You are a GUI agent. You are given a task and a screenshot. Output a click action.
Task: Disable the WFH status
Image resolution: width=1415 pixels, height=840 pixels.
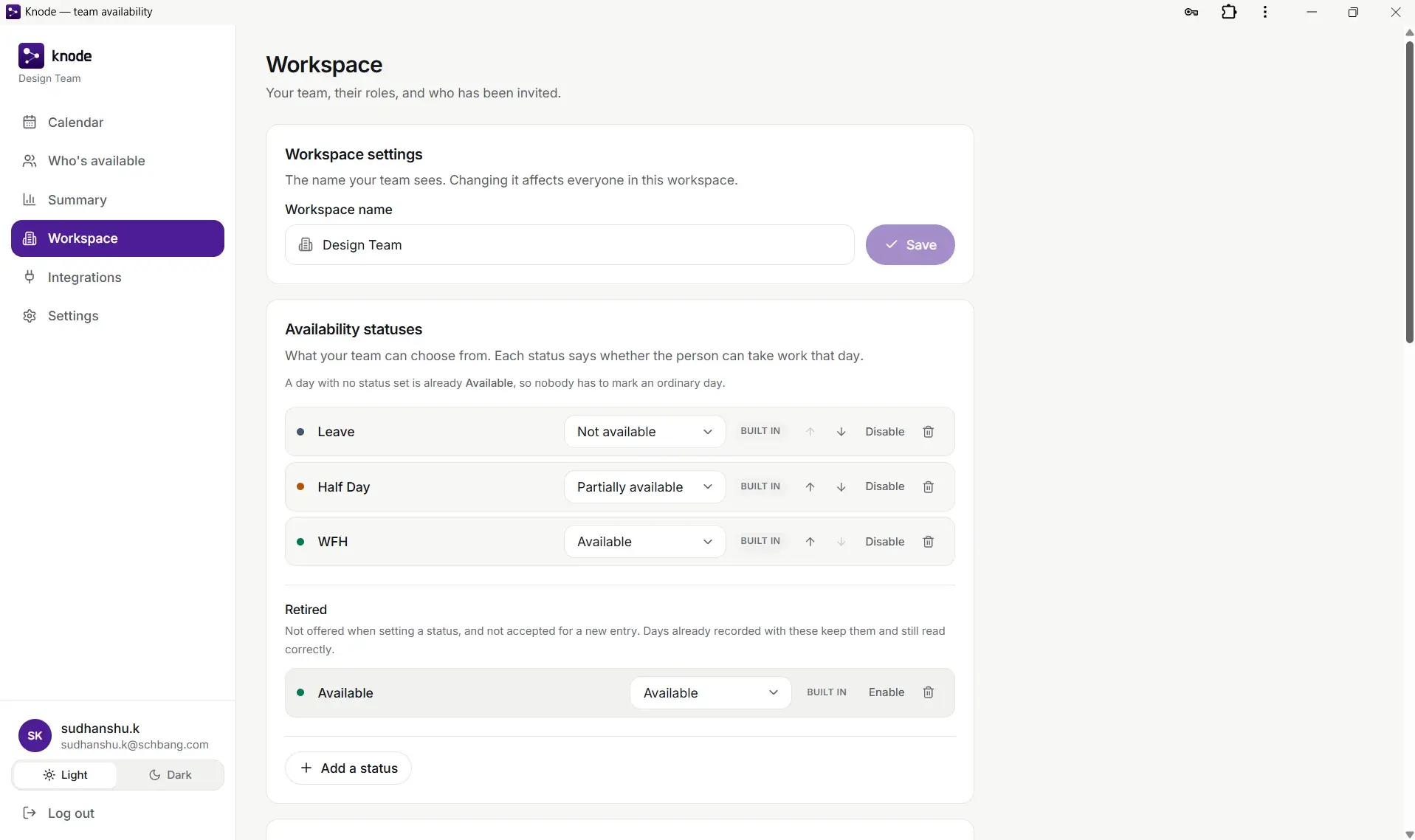(884, 542)
